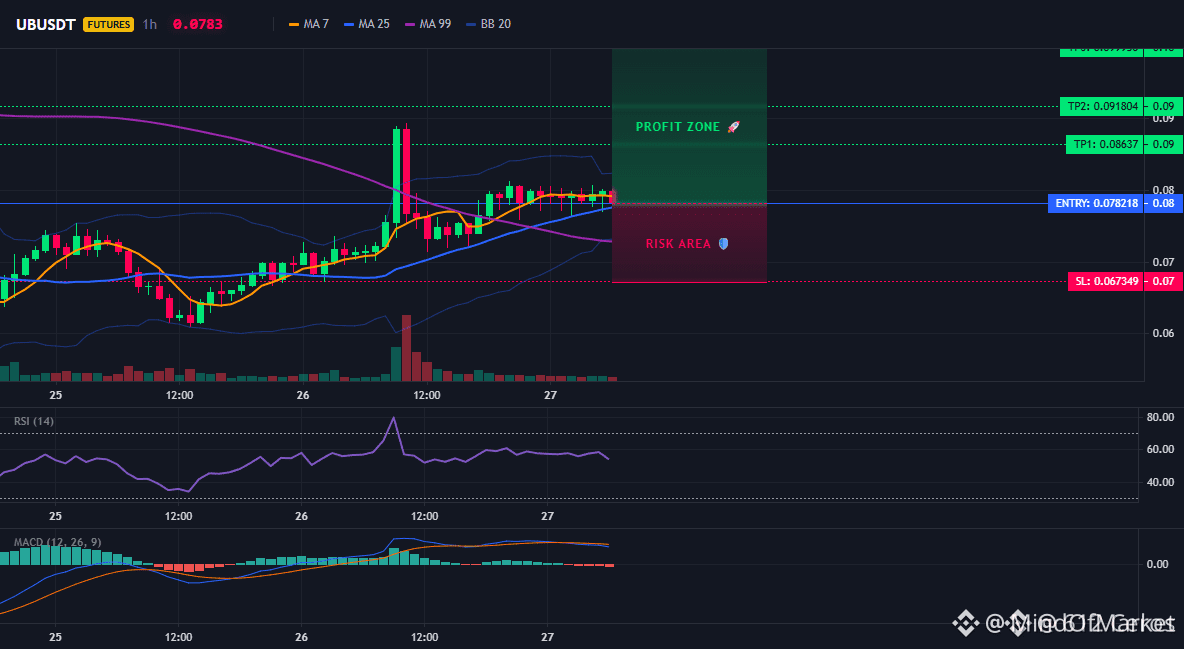
Task: Click the FUTURES badge
Action: point(109,24)
